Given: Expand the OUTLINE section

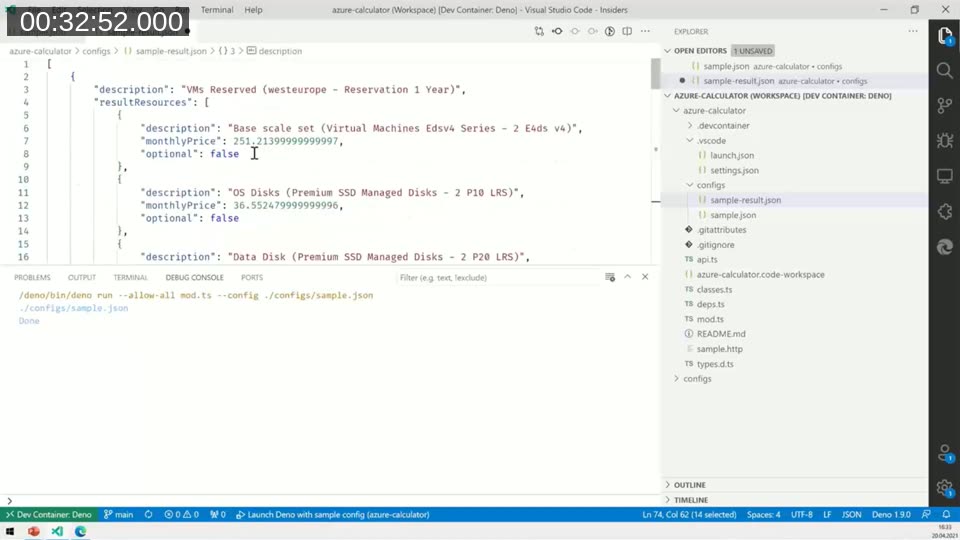Looking at the screenshot, I should 795,485.
